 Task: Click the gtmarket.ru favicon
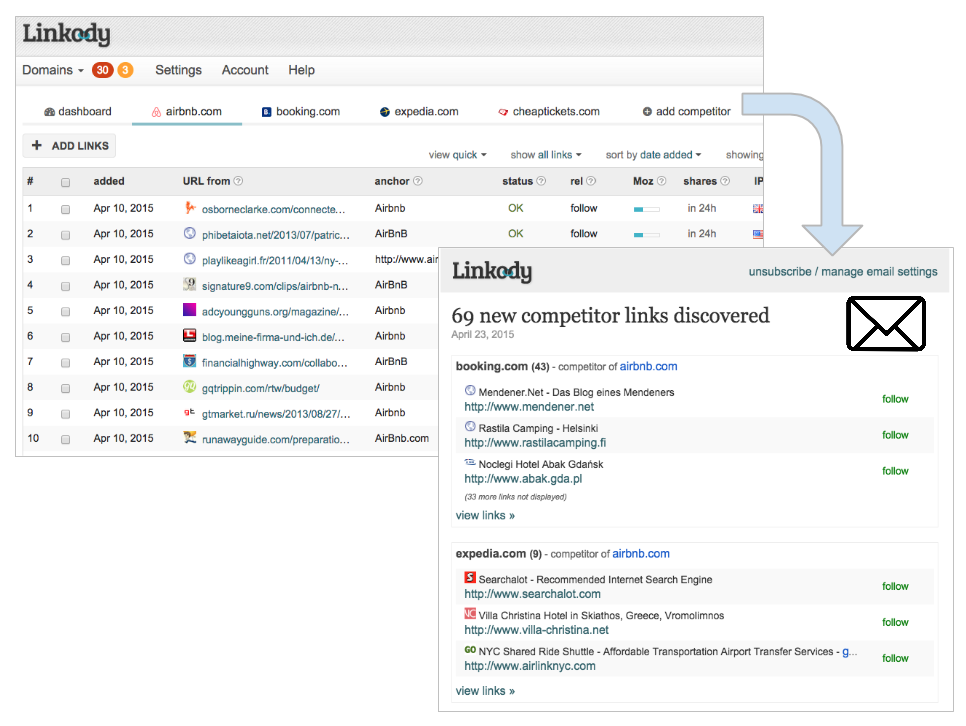click(x=190, y=412)
